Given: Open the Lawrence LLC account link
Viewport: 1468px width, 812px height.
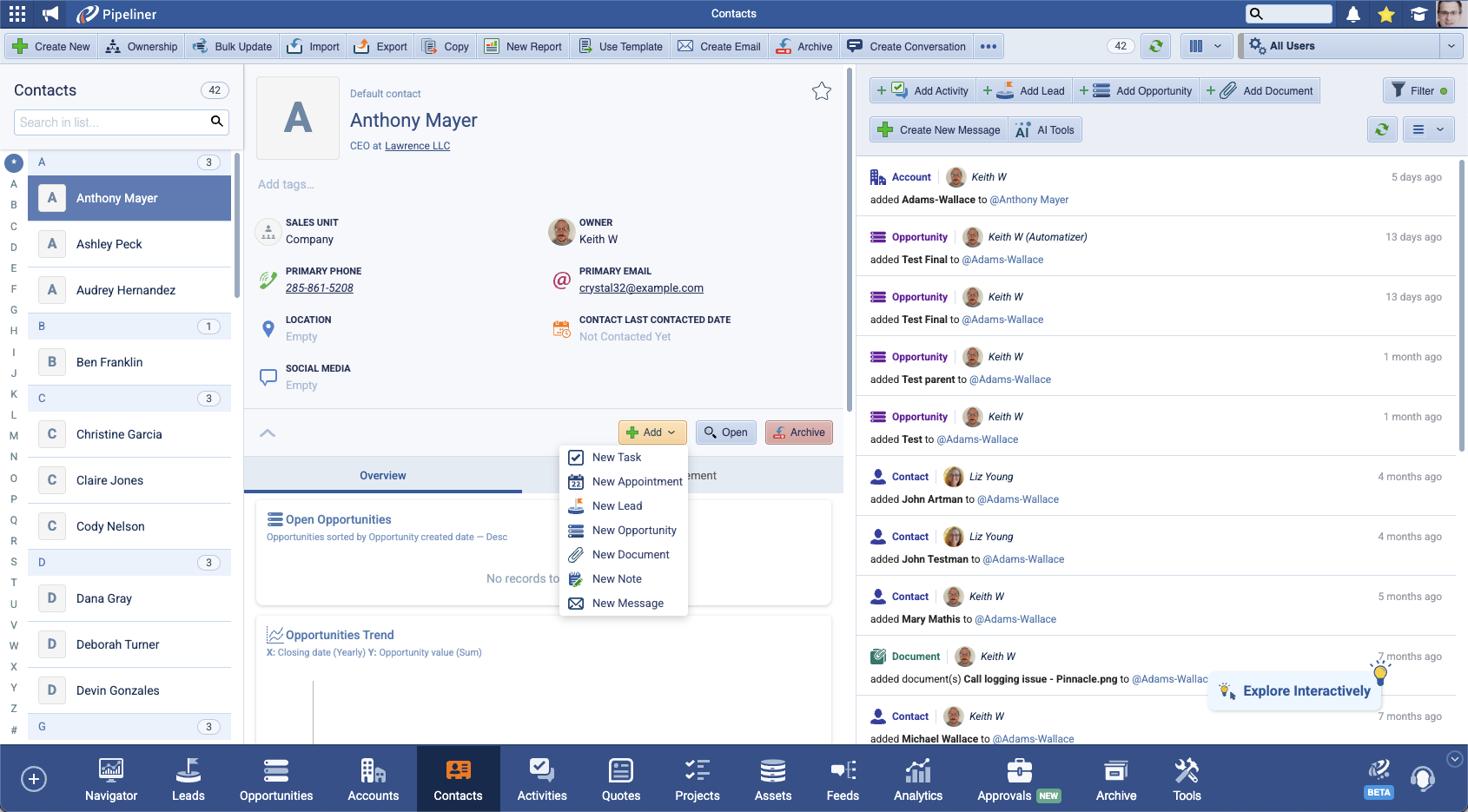Looking at the screenshot, I should (x=417, y=146).
